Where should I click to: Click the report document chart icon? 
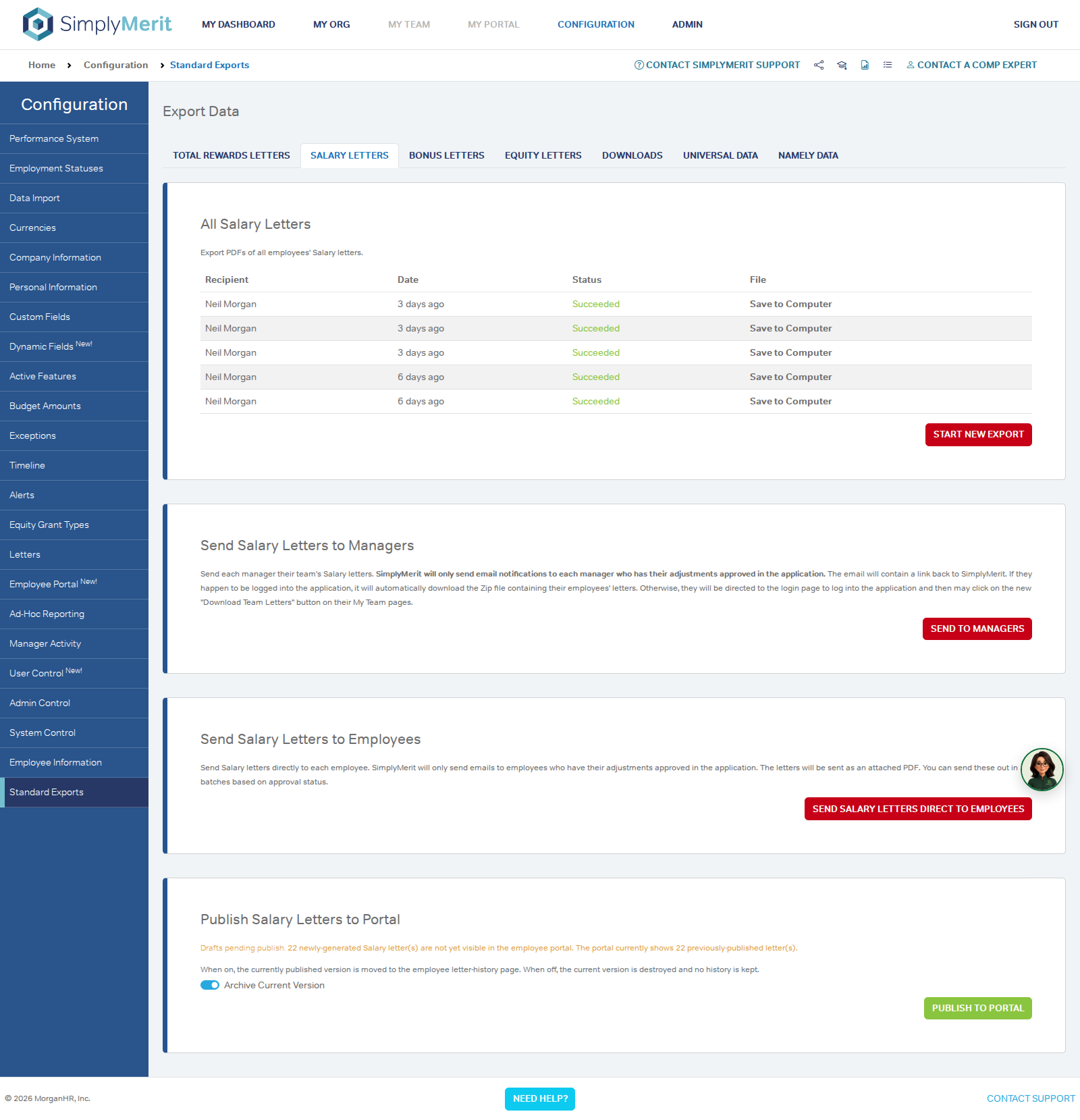[865, 65]
